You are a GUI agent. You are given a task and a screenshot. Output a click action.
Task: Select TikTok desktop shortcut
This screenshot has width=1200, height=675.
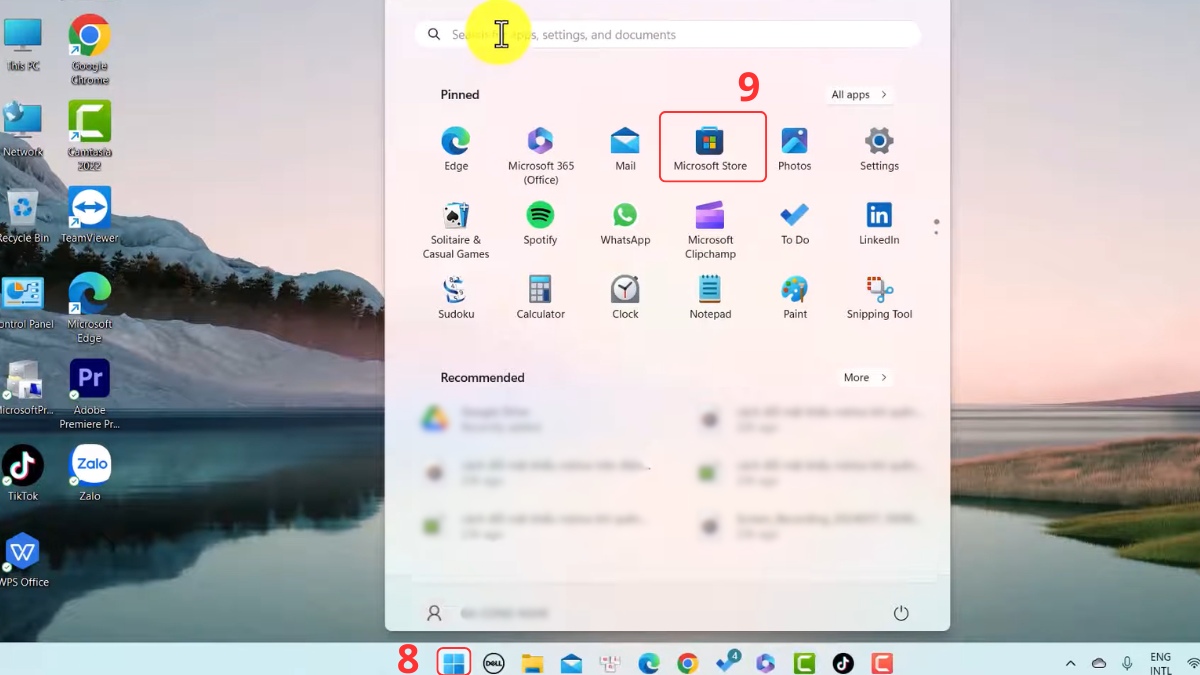pos(23,474)
